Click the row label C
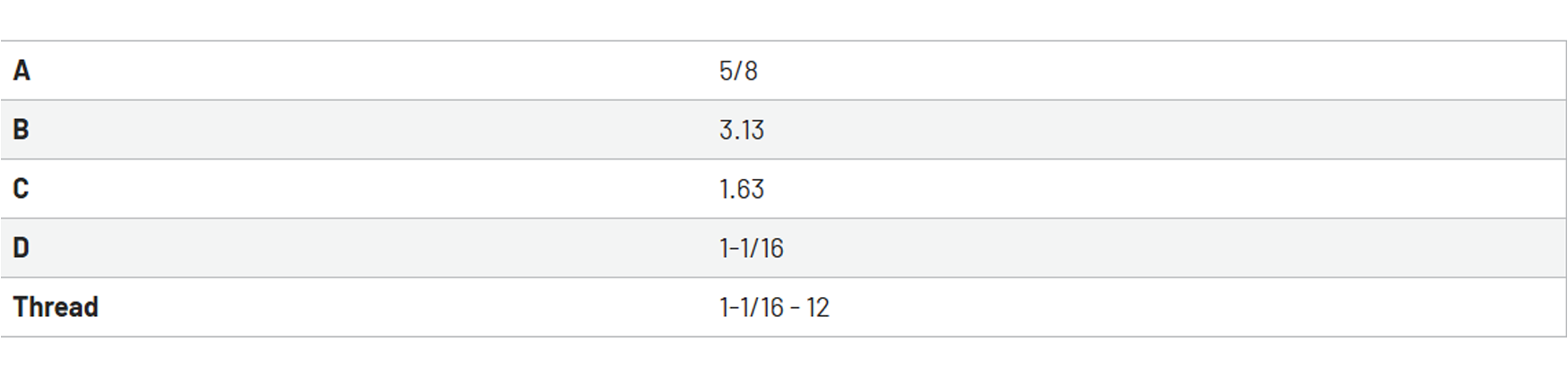 [22, 189]
